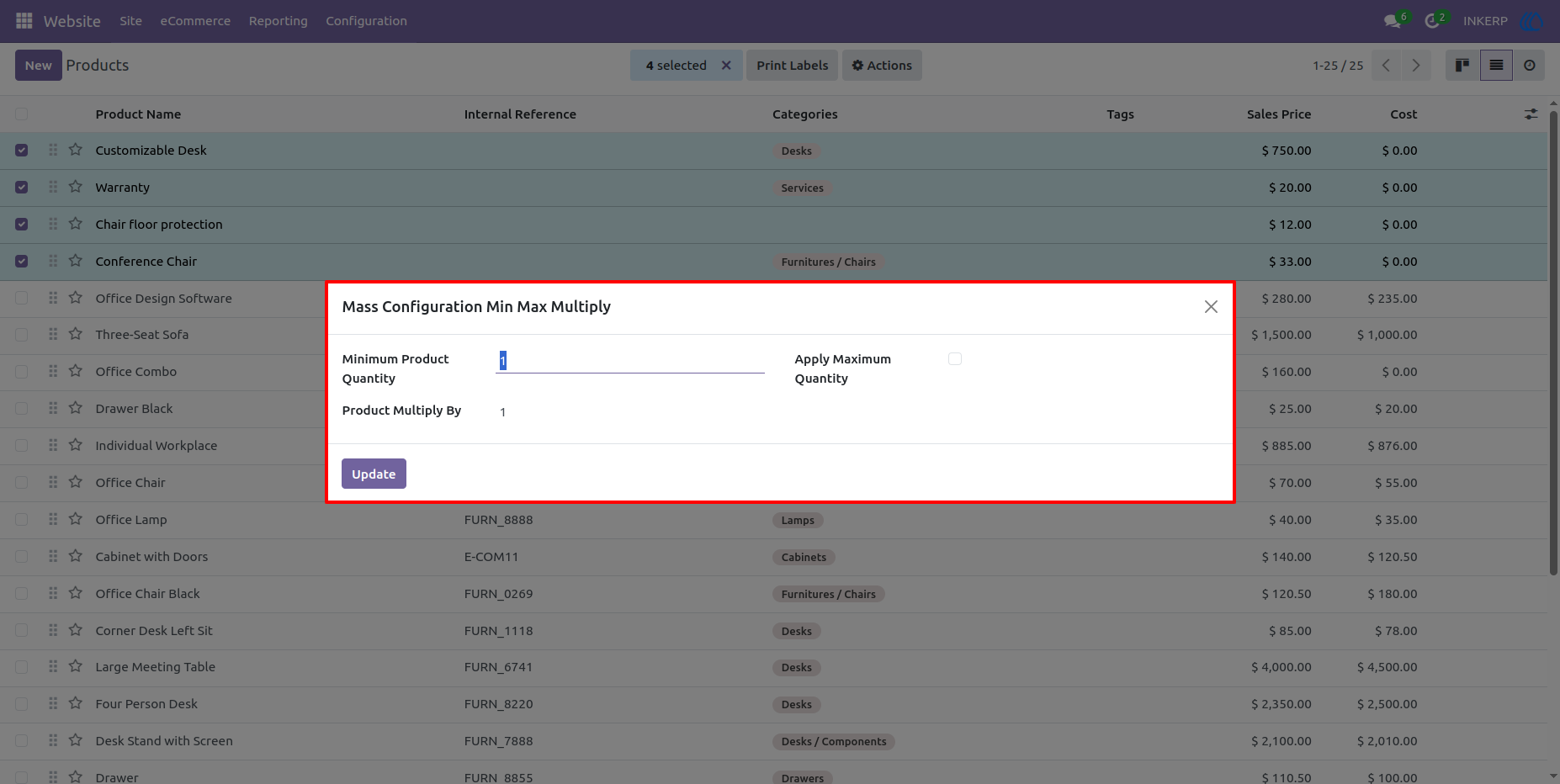Click Print Labels button

pos(792,66)
